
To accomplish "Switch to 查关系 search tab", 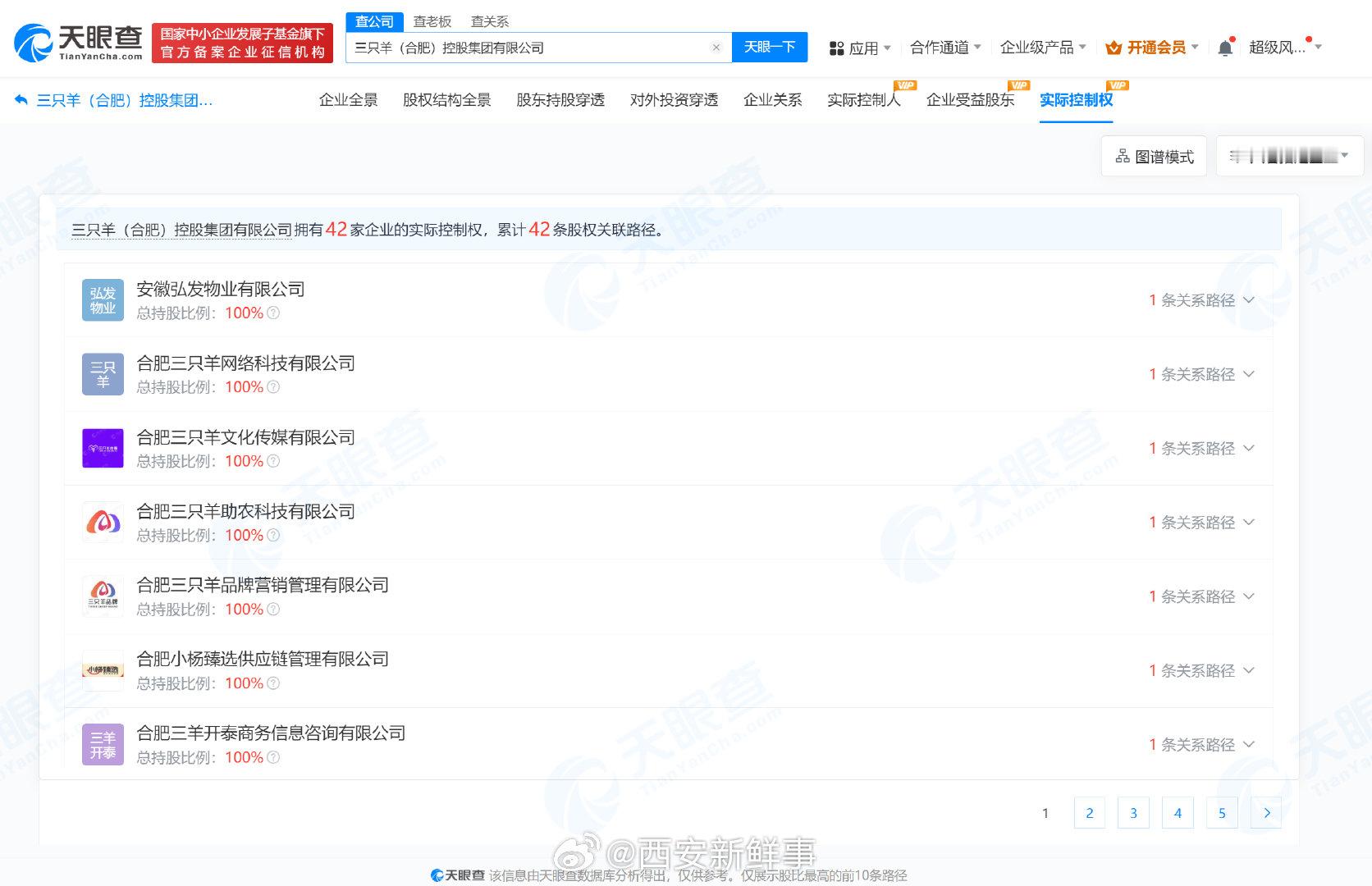I will 490,22.
